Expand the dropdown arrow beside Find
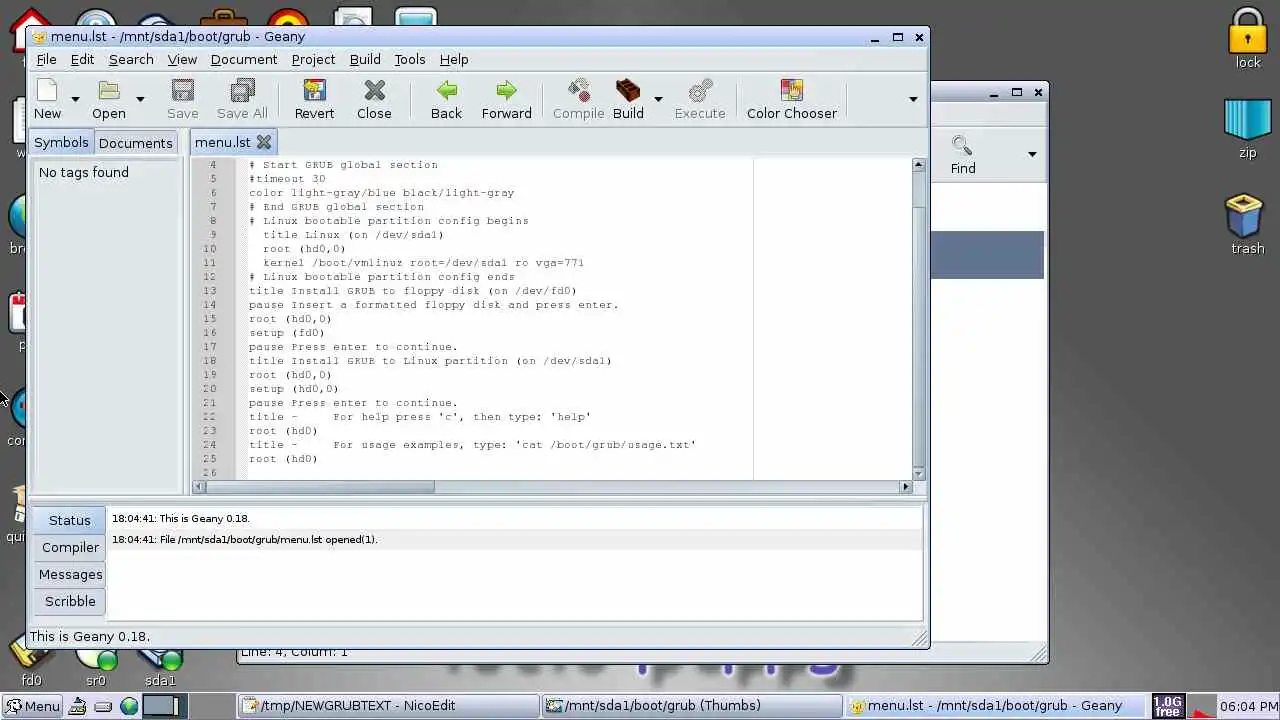Screen dimensions: 1280x720 [1032, 154]
